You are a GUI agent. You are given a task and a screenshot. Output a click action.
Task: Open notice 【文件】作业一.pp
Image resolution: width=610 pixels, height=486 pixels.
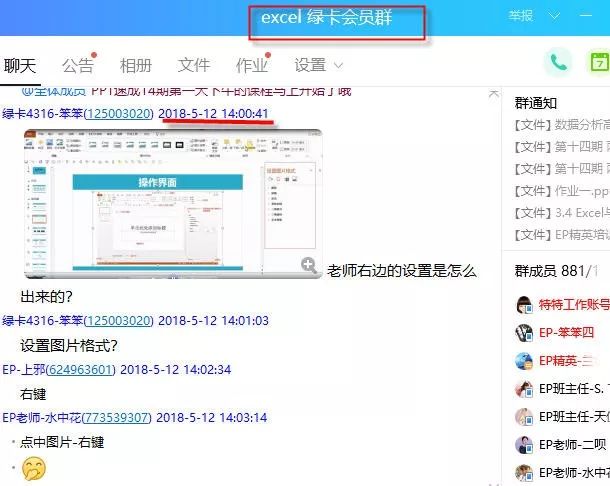[x=562, y=191]
